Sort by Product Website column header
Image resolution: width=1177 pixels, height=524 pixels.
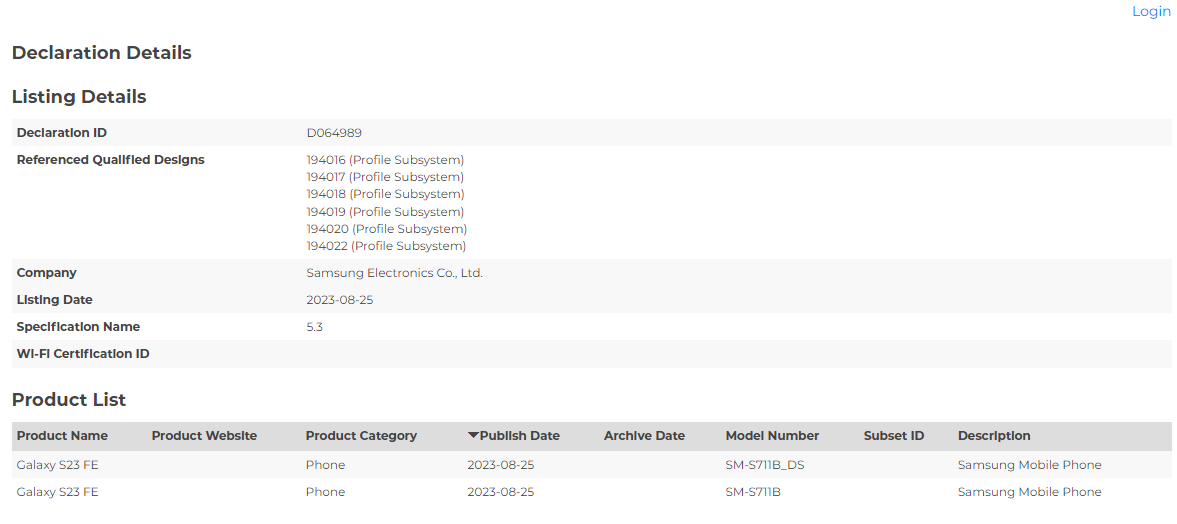click(204, 436)
